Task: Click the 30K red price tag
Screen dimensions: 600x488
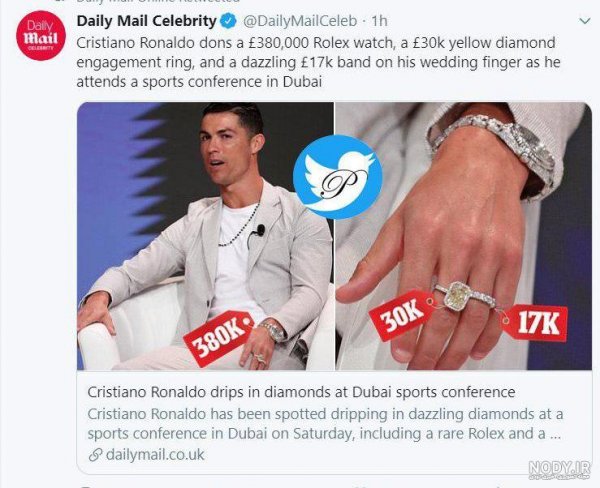Action: tap(402, 315)
